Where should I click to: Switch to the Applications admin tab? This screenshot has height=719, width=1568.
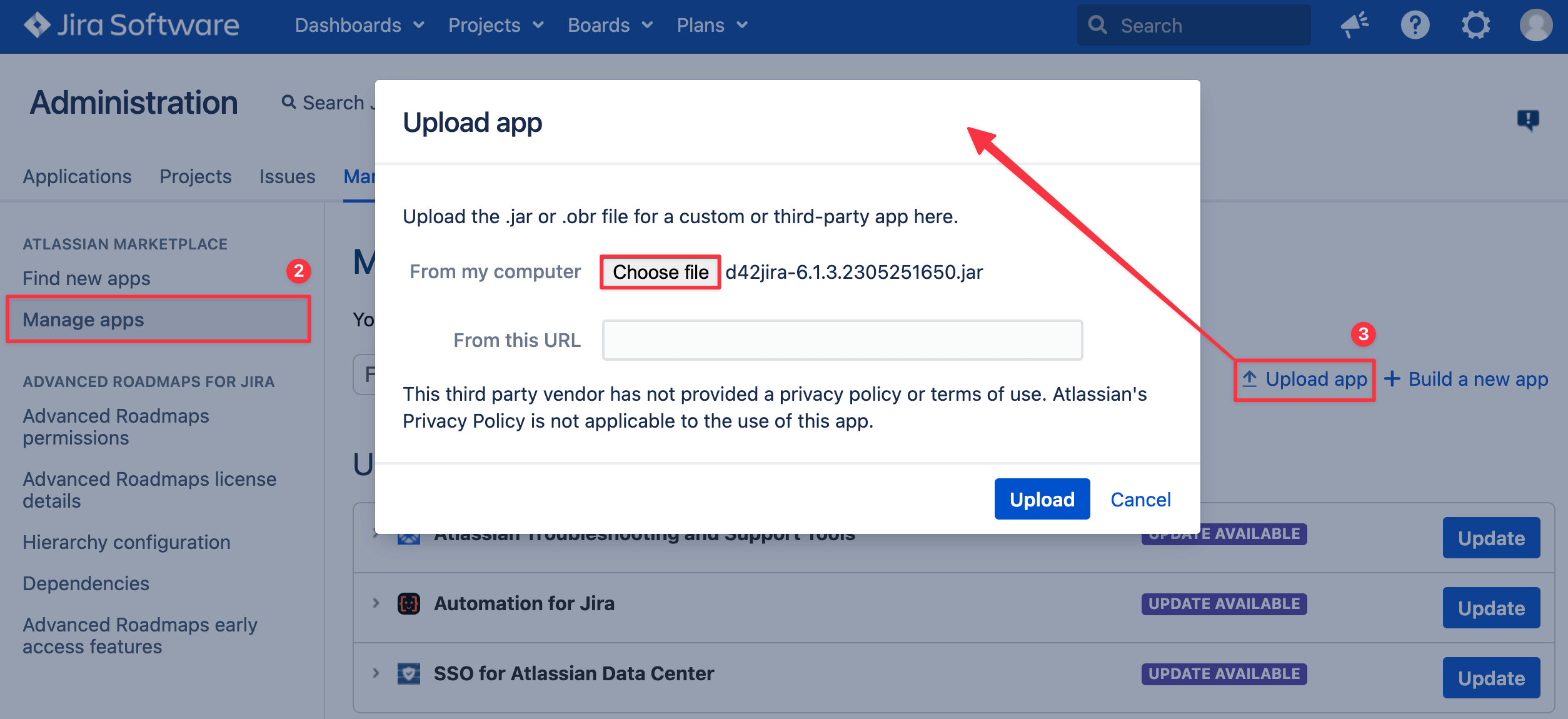point(76,176)
